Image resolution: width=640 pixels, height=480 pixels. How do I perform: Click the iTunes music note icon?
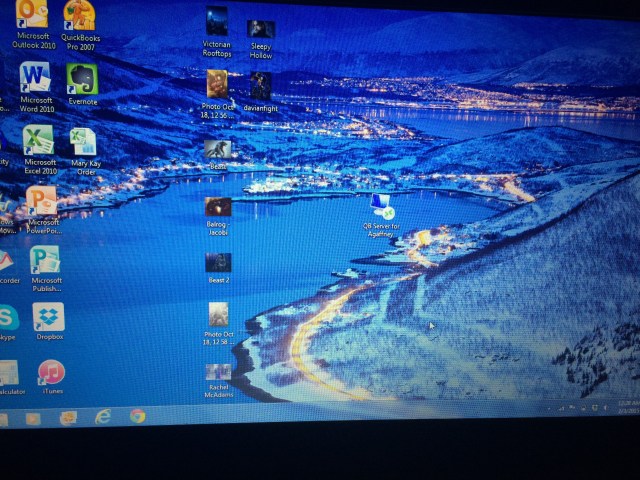pyautogui.click(x=51, y=373)
